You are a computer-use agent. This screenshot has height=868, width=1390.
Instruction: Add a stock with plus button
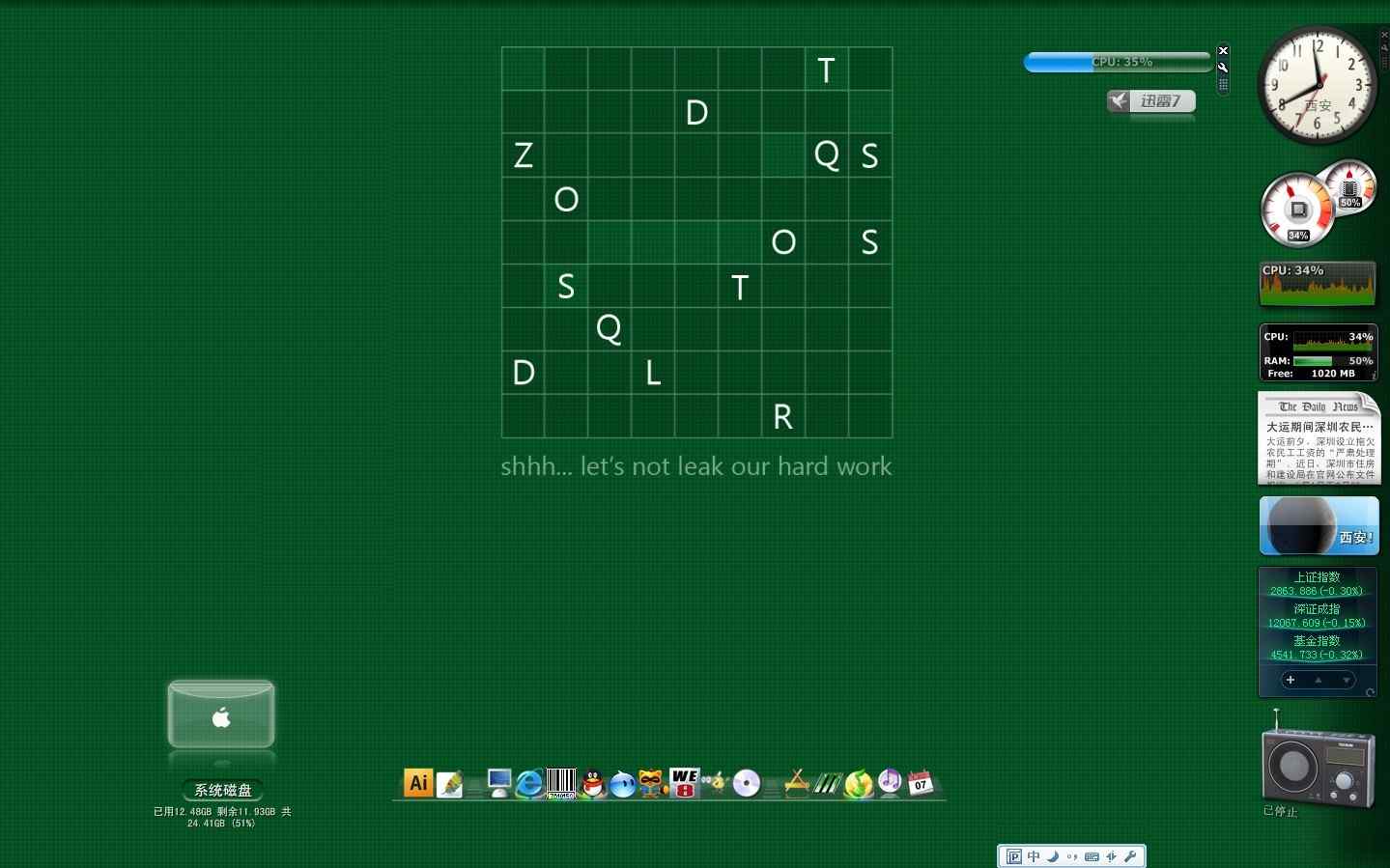(x=1291, y=681)
